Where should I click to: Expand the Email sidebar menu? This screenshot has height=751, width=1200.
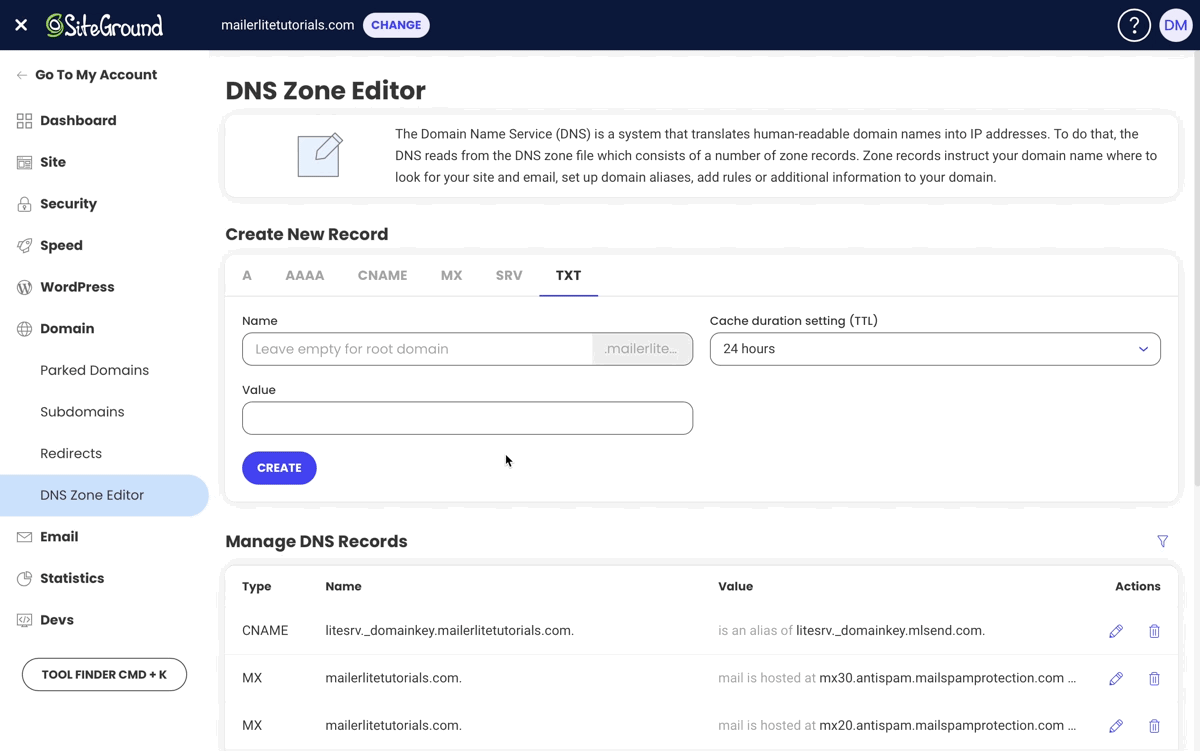(59, 537)
